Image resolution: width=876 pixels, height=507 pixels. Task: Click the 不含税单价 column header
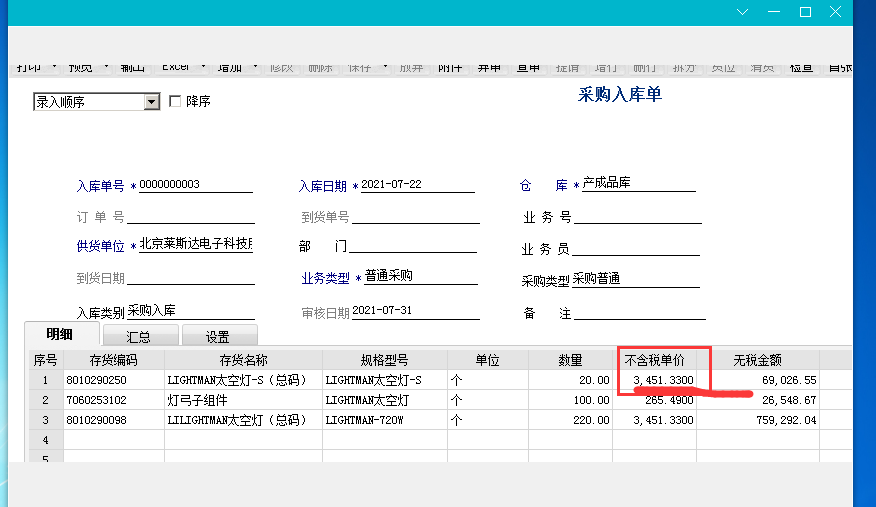pos(655,360)
